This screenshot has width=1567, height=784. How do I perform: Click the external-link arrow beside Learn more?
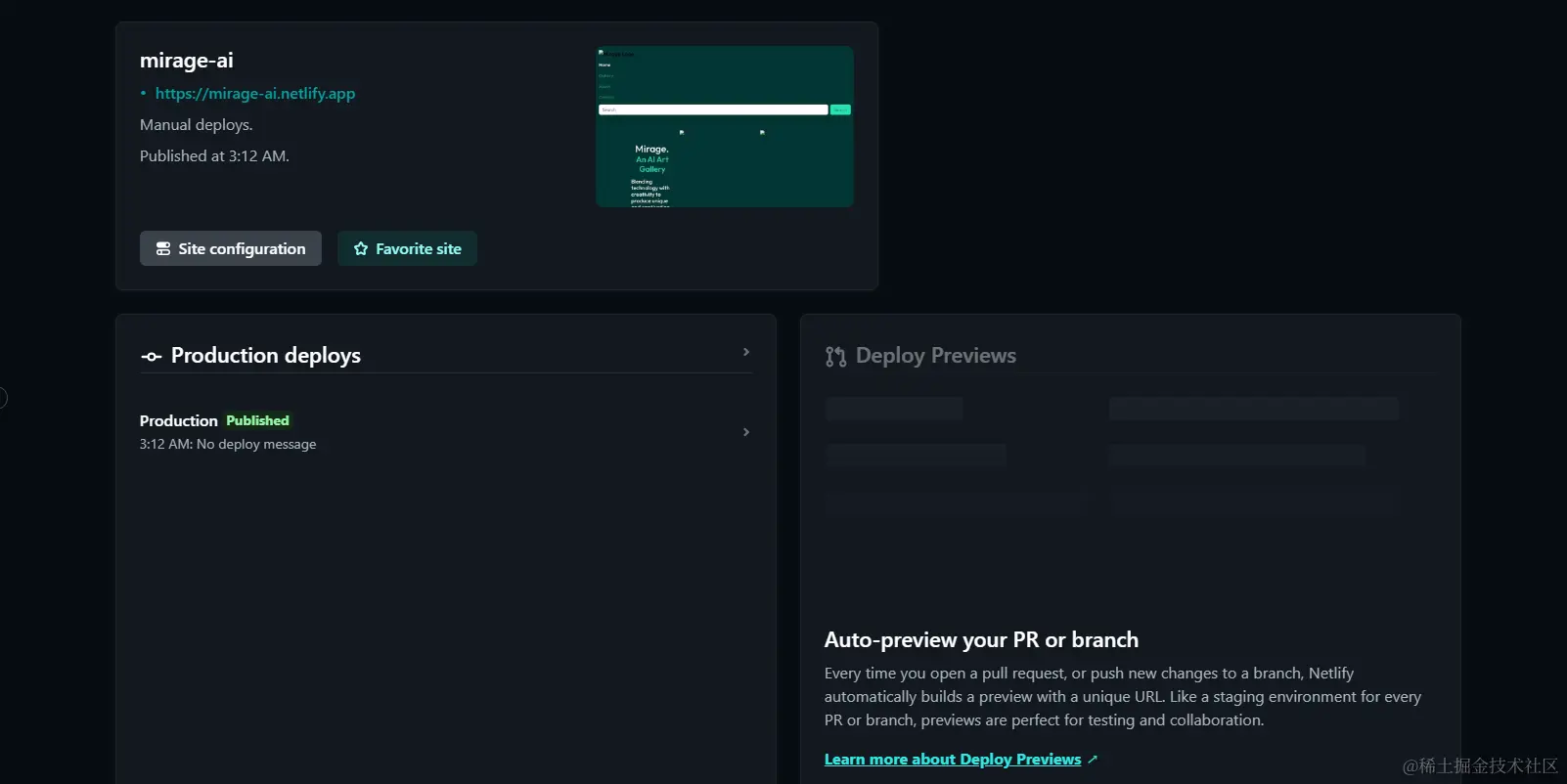point(1093,760)
